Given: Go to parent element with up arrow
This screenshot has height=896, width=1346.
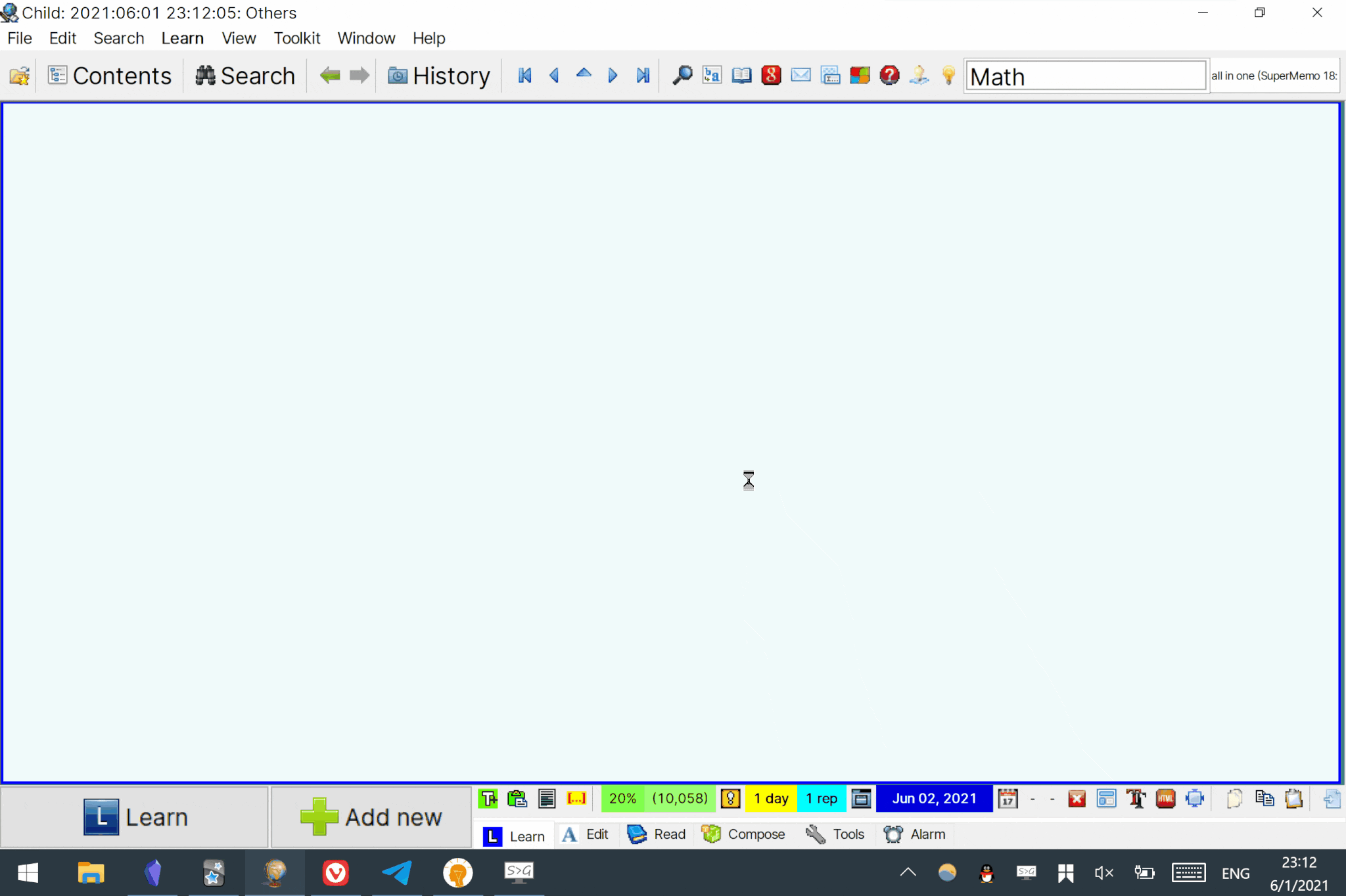Looking at the screenshot, I should click(x=584, y=76).
